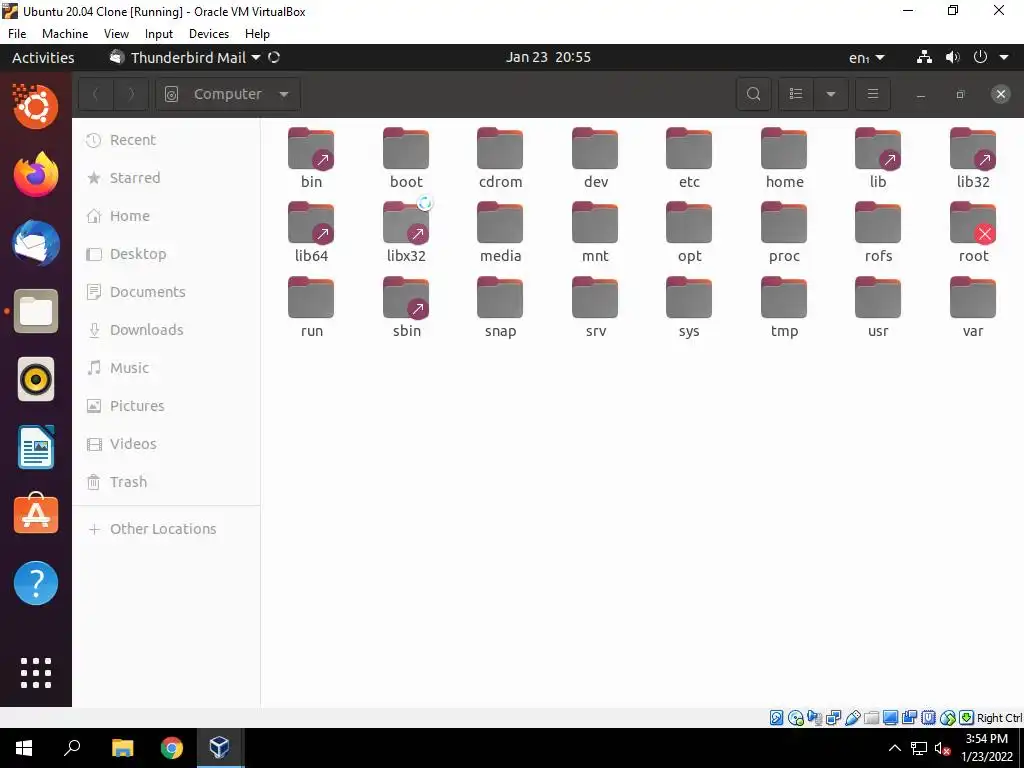This screenshot has height=768, width=1024.
Task: Select Starred in the sidebar
Action: (166, 178)
